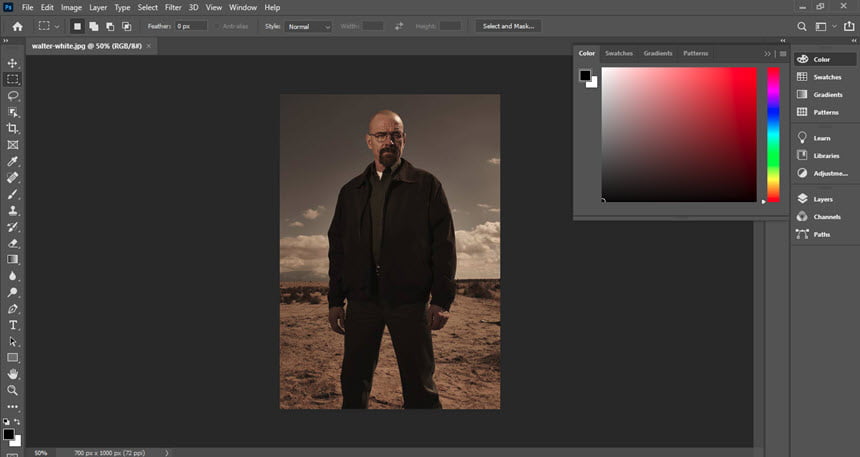Expand the Color panel group double-arrow
This screenshot has height=457, width=860.
point(767,54)
